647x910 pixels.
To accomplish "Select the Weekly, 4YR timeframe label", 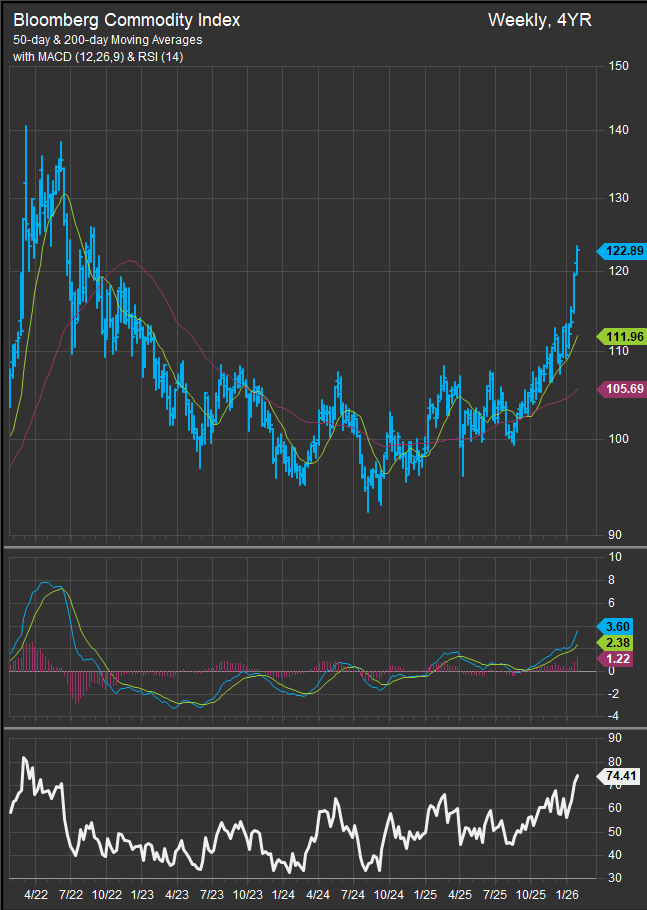I will [x=540, y=20].
